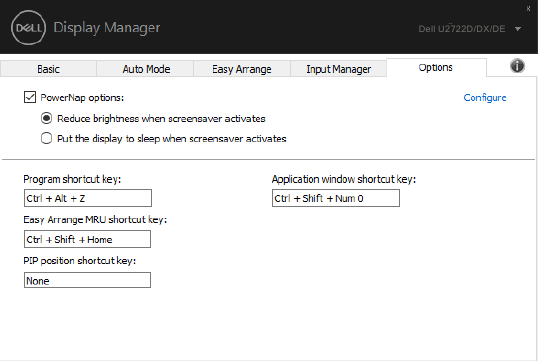Click the Dell U2722D/DX/DE monitor name

click(462, 29)
